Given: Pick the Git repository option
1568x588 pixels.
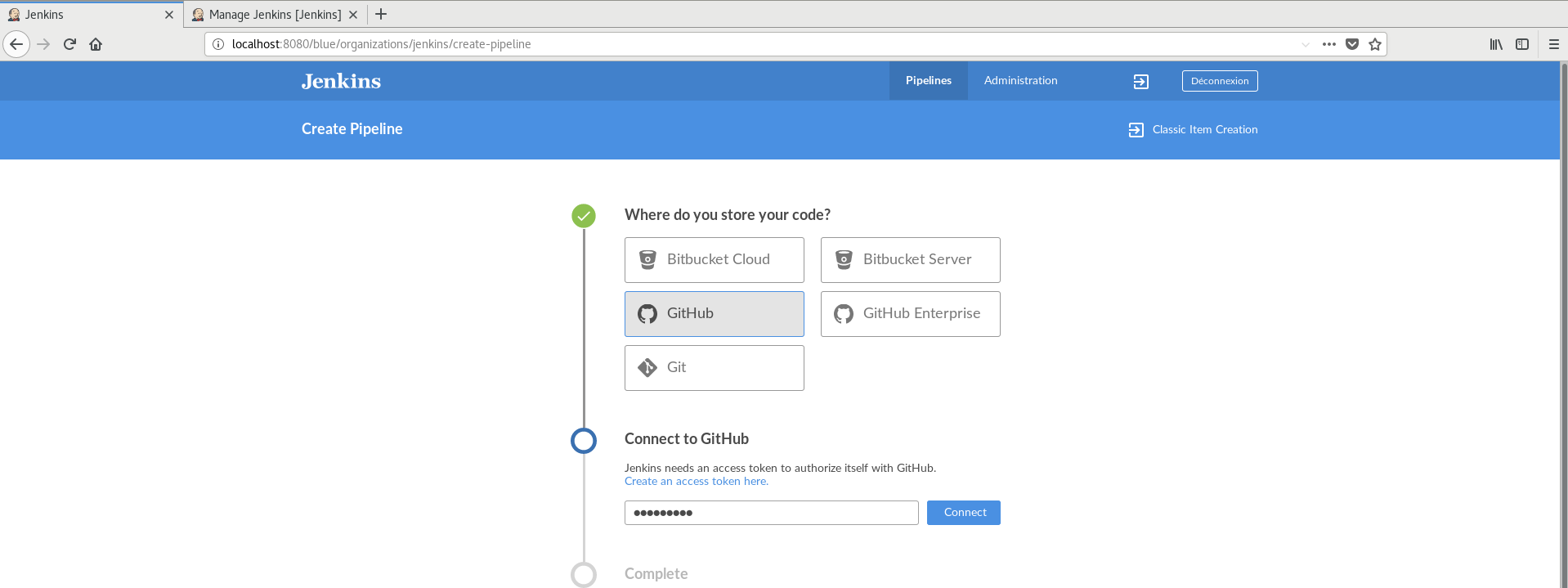Looking at the screenshot, I should [714, 368].
